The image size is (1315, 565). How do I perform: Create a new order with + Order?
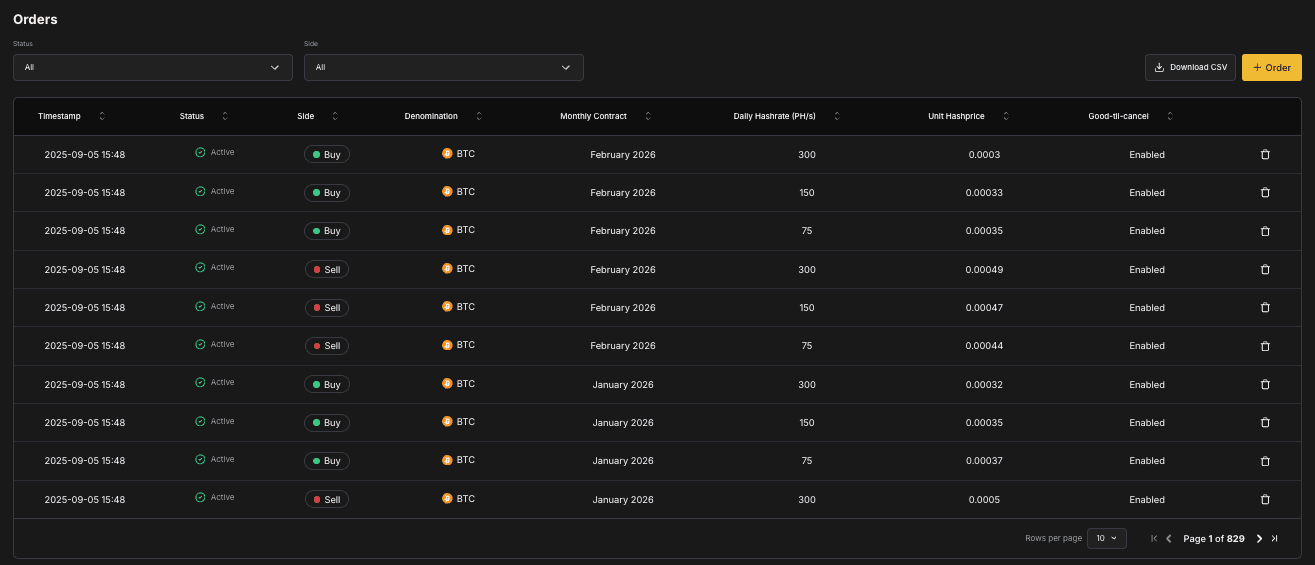[1271, 67]
